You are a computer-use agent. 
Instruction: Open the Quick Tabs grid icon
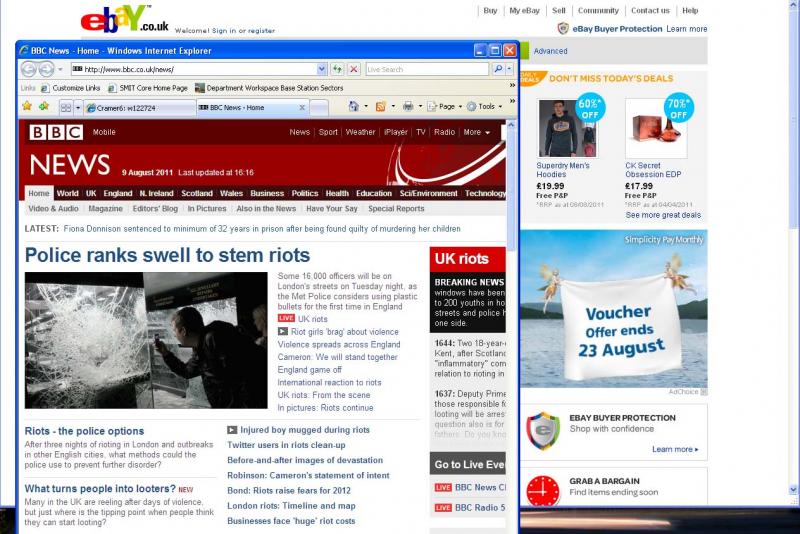click(66, 108)
